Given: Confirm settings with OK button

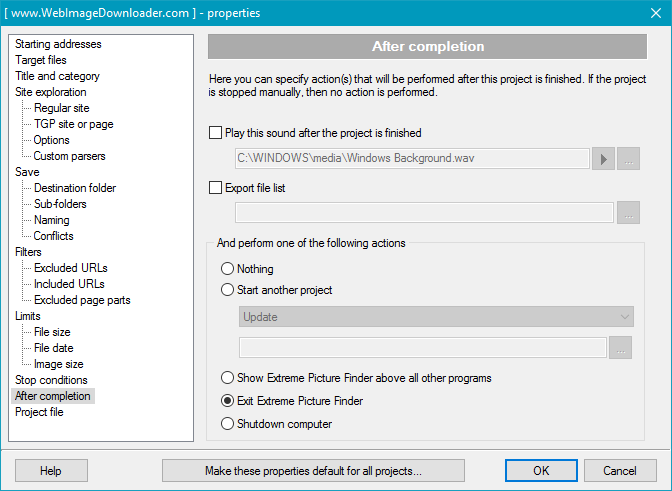Looking at the screenshot, I should pyautogui.click(x=541, y=471).
